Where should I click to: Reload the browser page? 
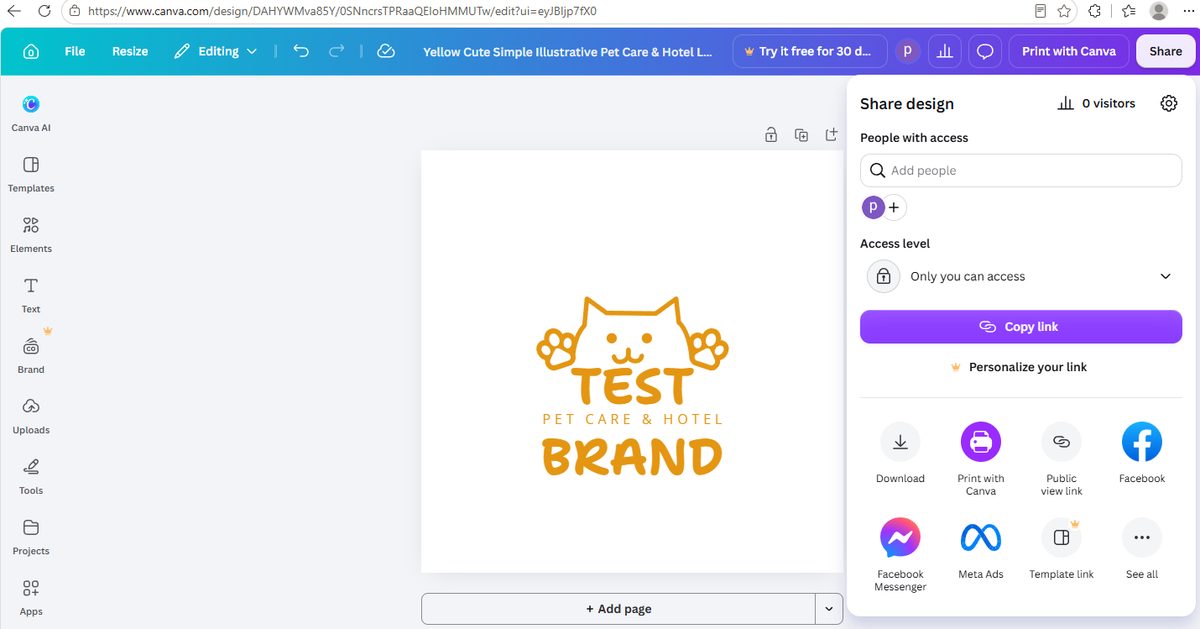pos(44,11)
